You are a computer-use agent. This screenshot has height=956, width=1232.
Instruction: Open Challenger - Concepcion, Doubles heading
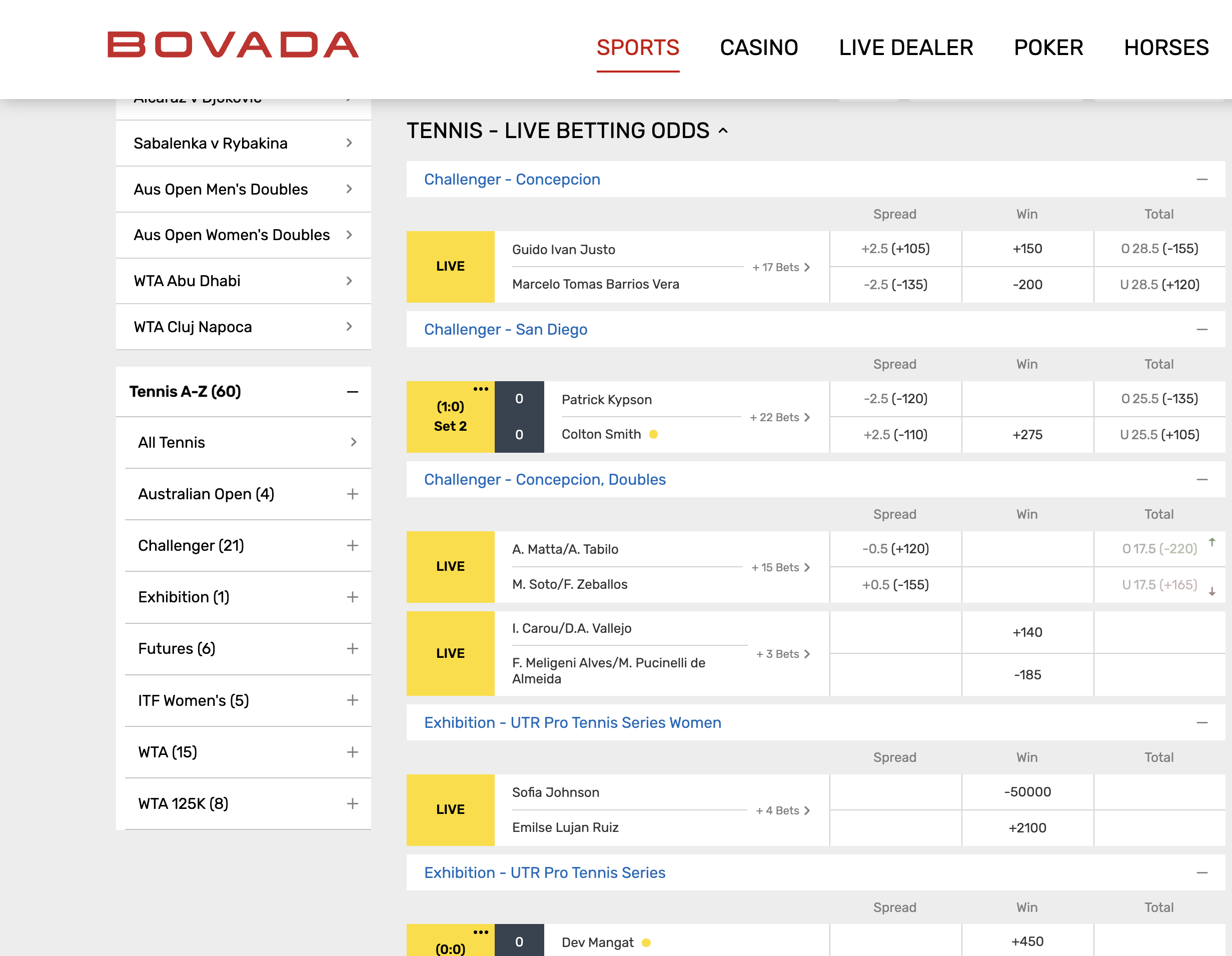tap(545, 479)
